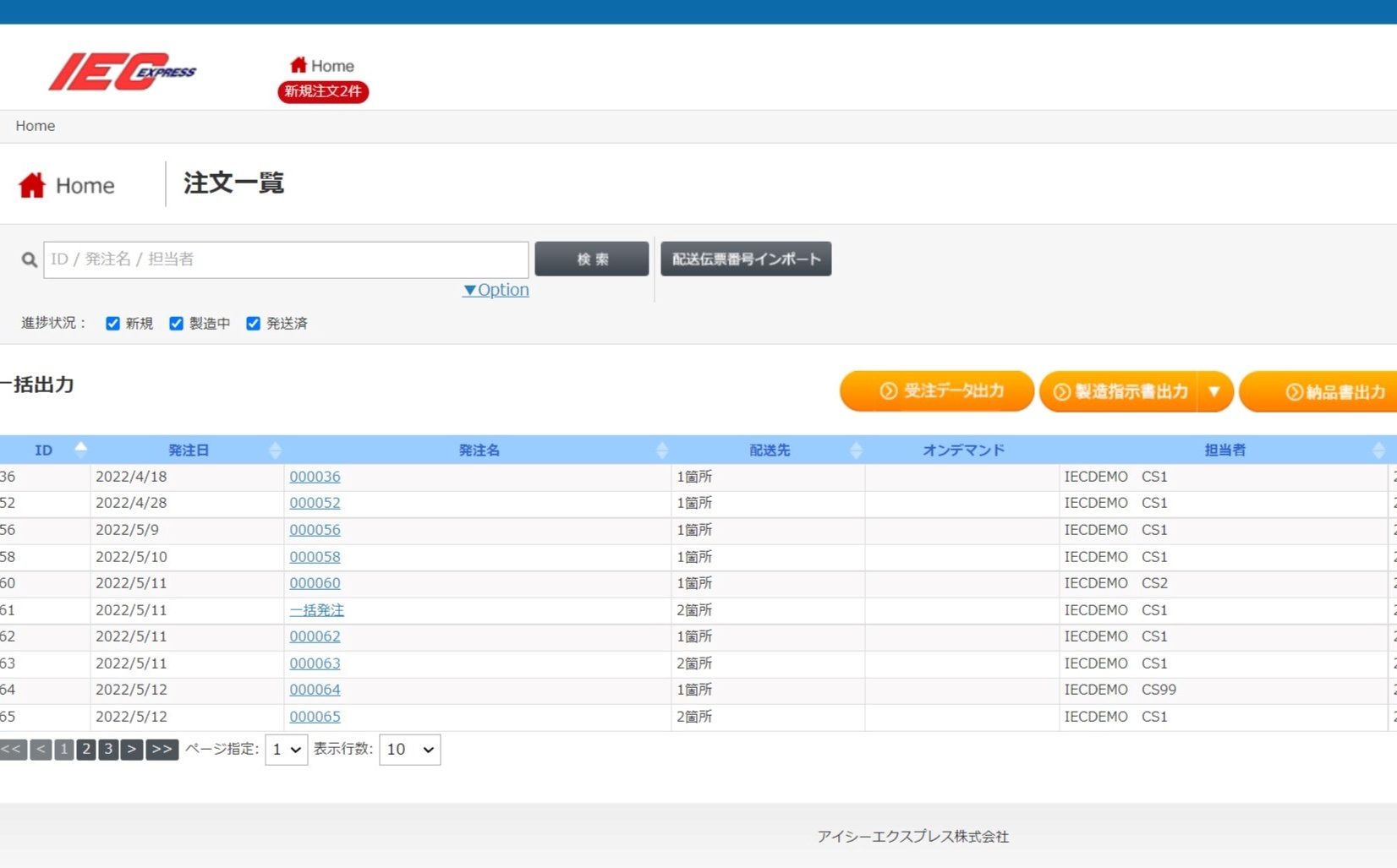The width and height of the screenshot is (1397, 868).
Task: Open order link 000036
Action: coord(315,477)
